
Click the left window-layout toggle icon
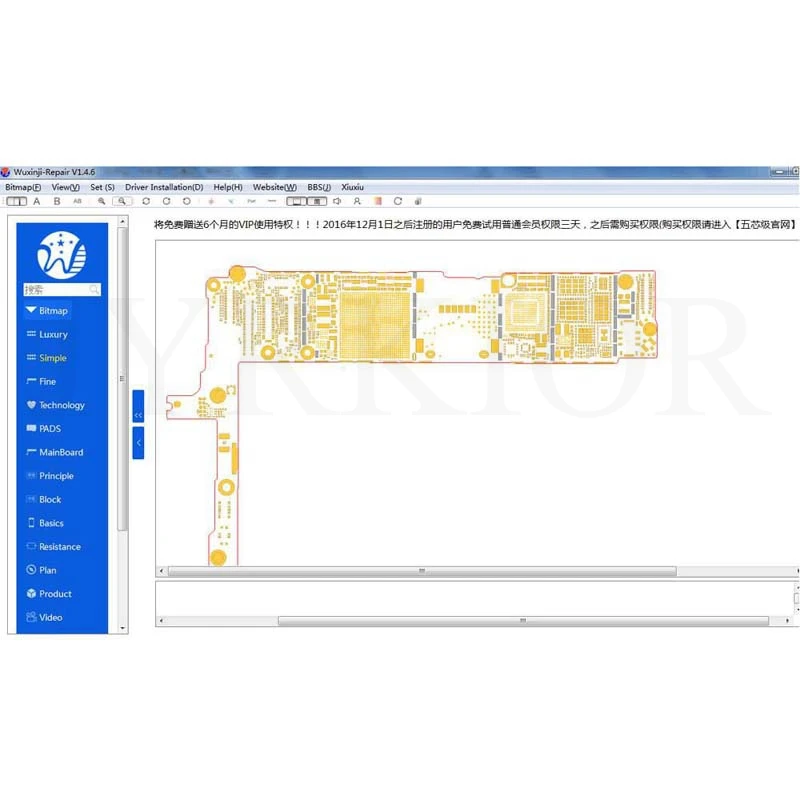296,202
